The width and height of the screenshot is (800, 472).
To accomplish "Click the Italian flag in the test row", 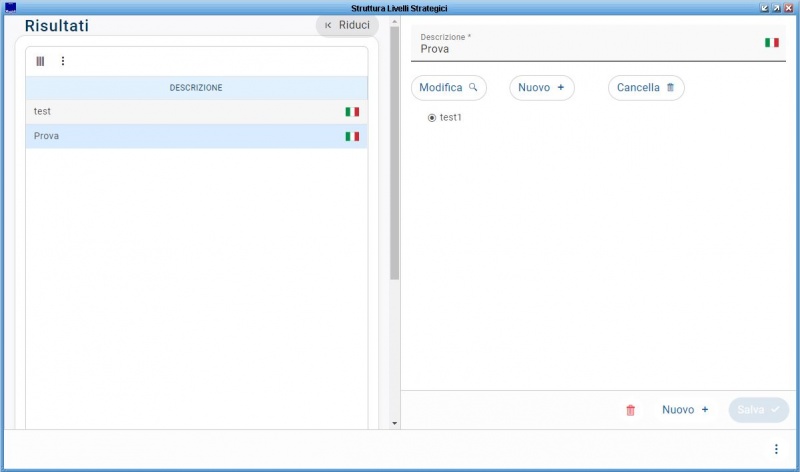I will 352,112.
